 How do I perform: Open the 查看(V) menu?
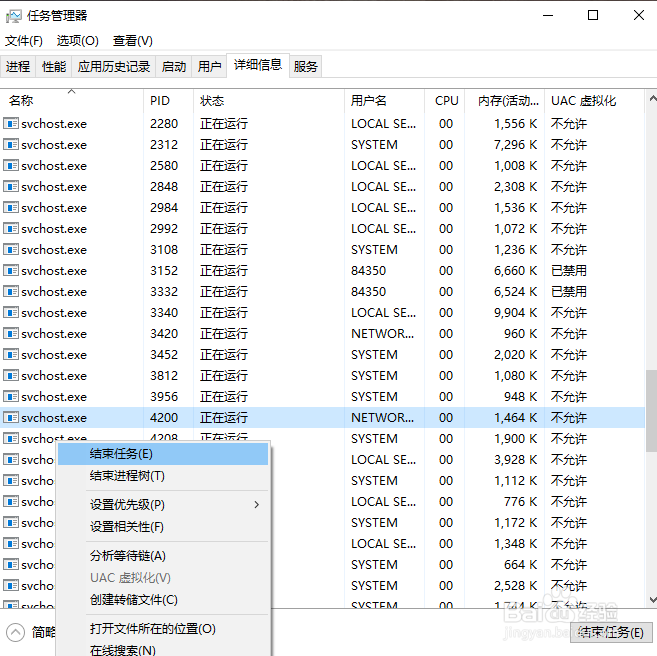133,41
